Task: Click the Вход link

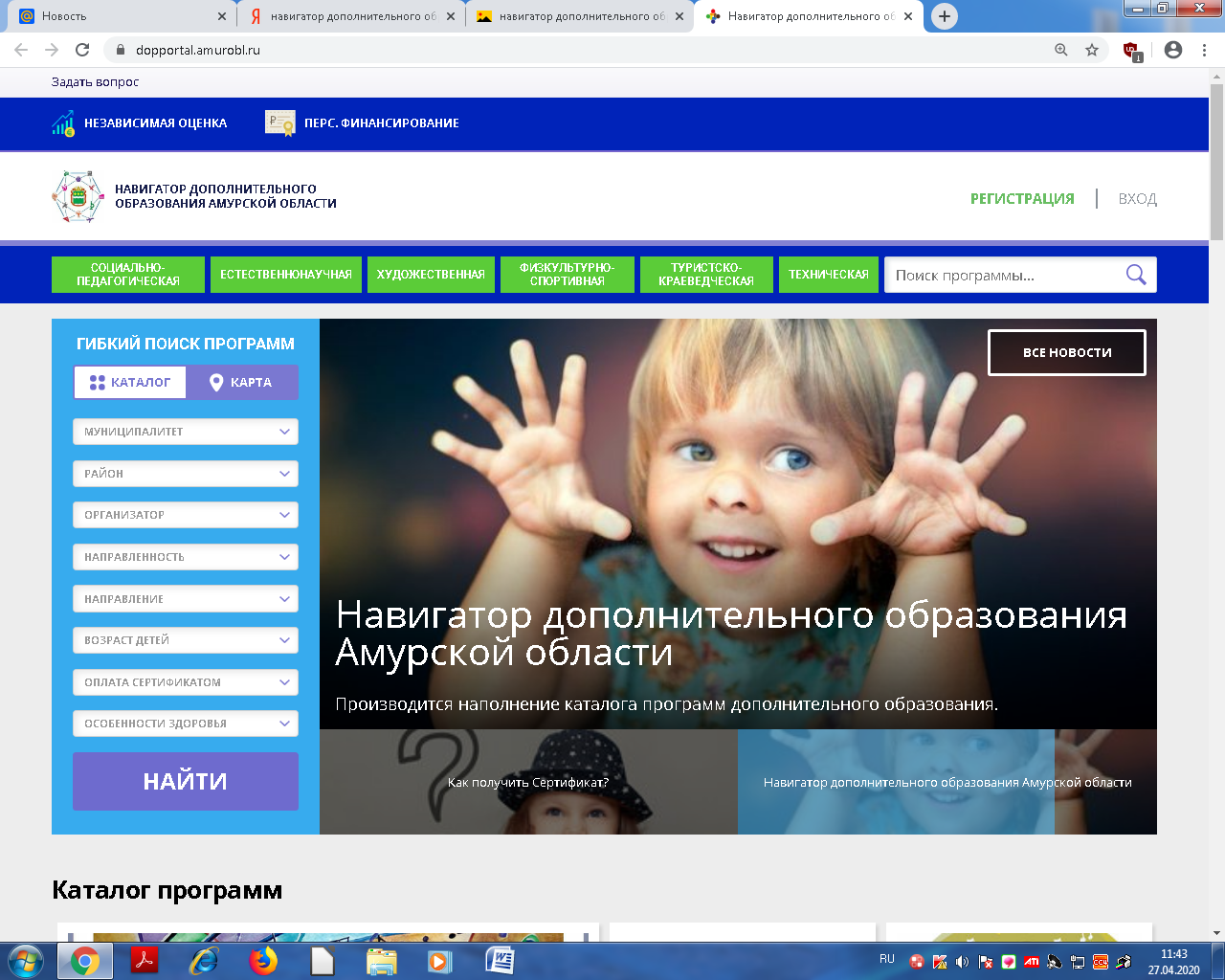Action: 1138,199
